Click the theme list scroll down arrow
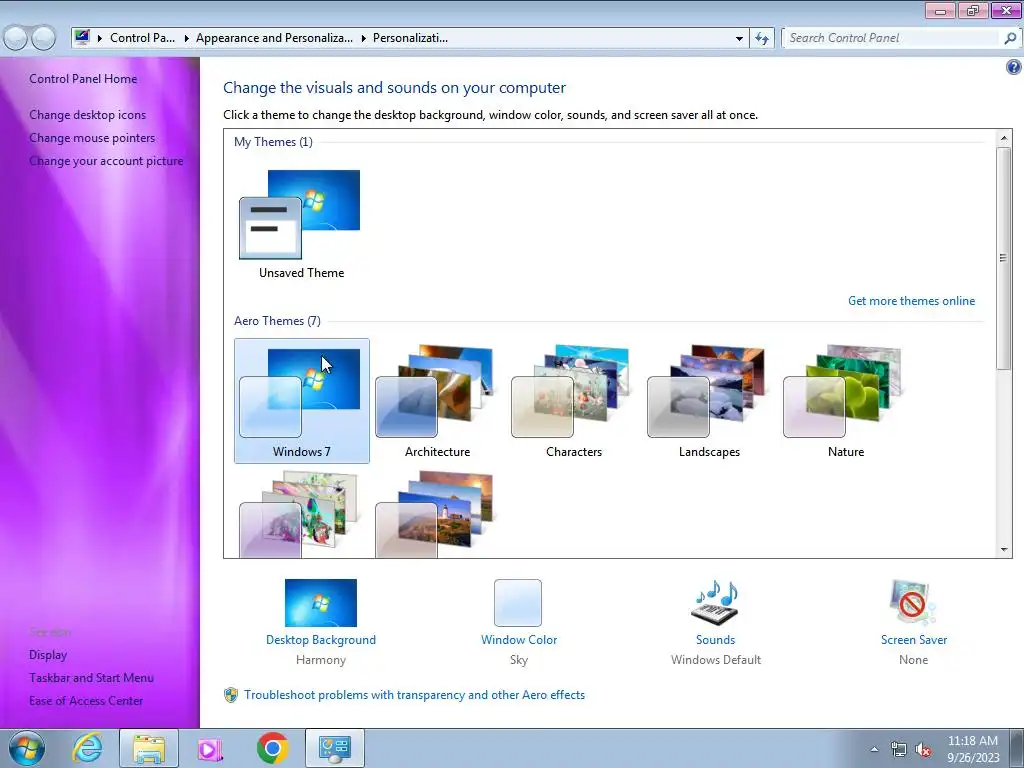This screenshot has width=1024, height=768. [1004, 550]
